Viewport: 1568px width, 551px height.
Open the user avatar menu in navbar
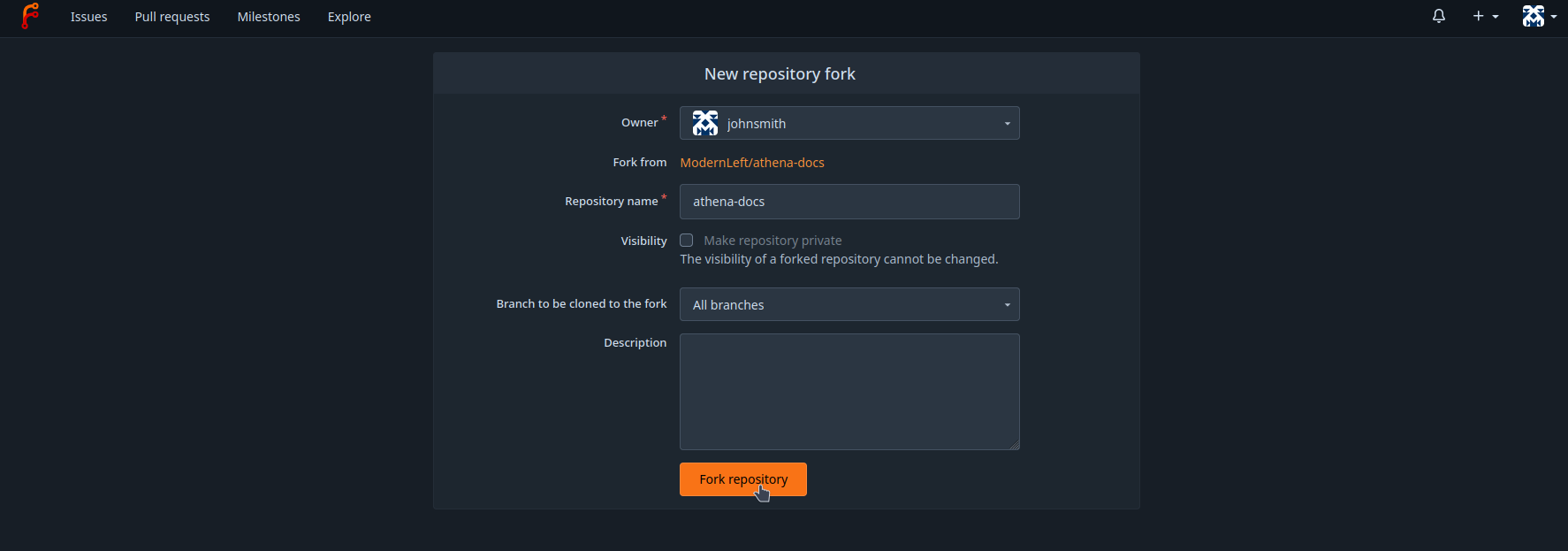1540,16
